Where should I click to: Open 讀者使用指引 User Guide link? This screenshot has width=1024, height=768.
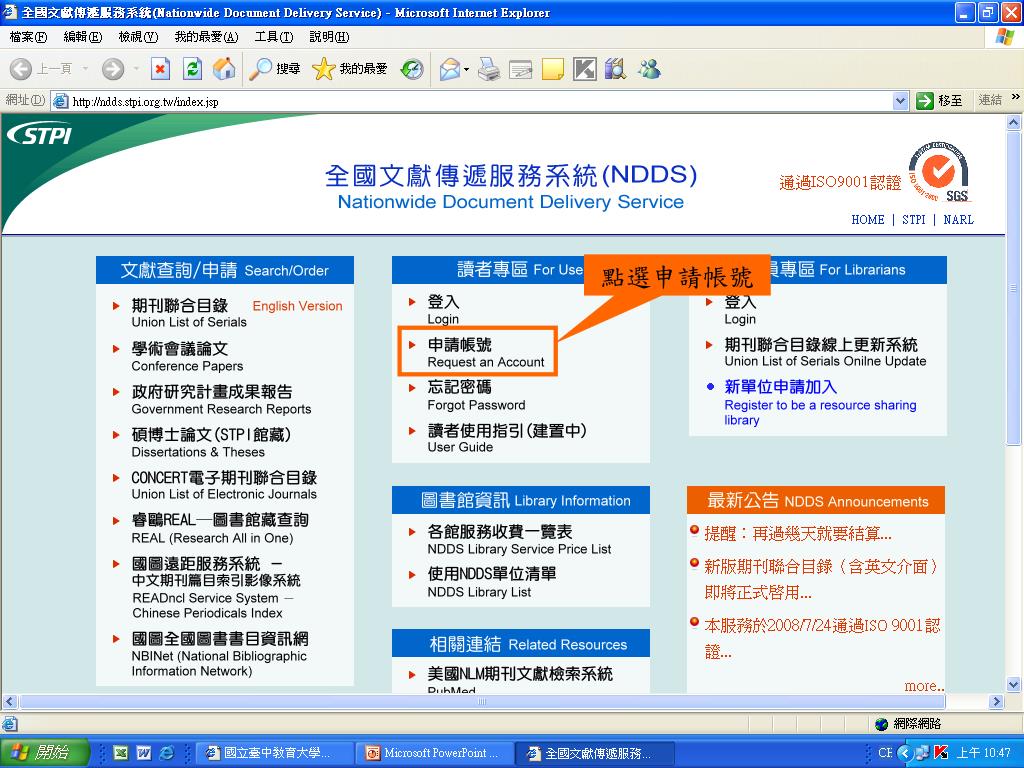[x=507, y=438]
